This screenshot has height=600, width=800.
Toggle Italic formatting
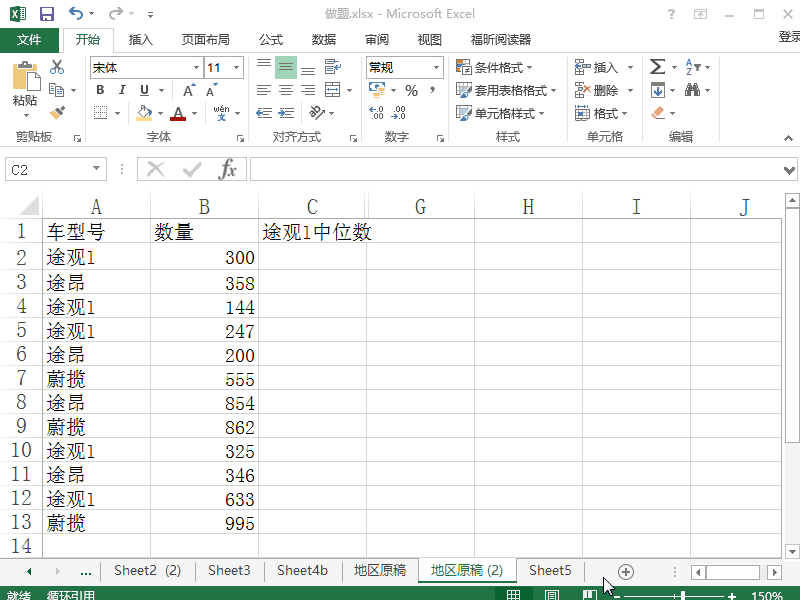coord(122,90)
